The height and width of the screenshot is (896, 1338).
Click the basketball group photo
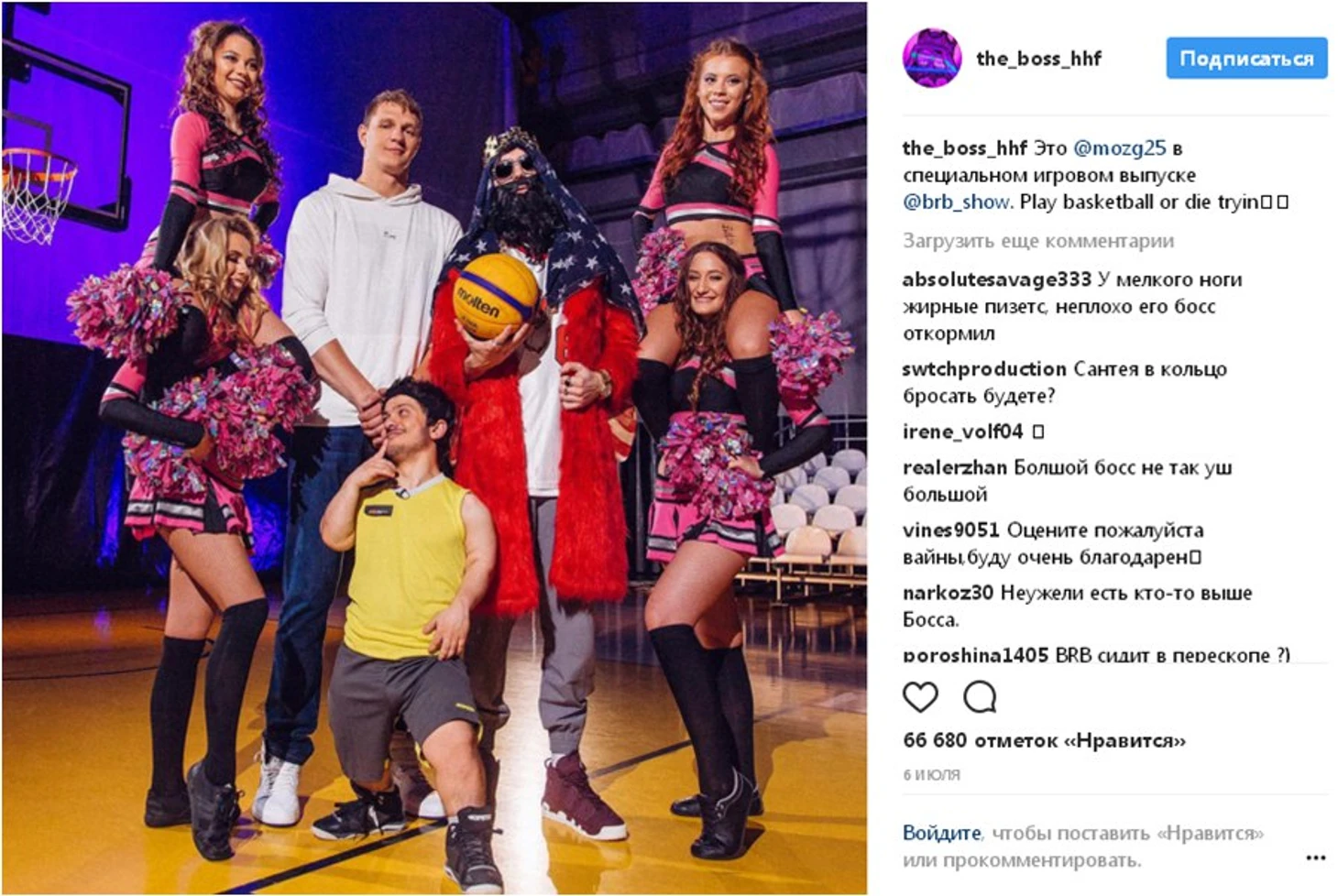pos(434,448)
